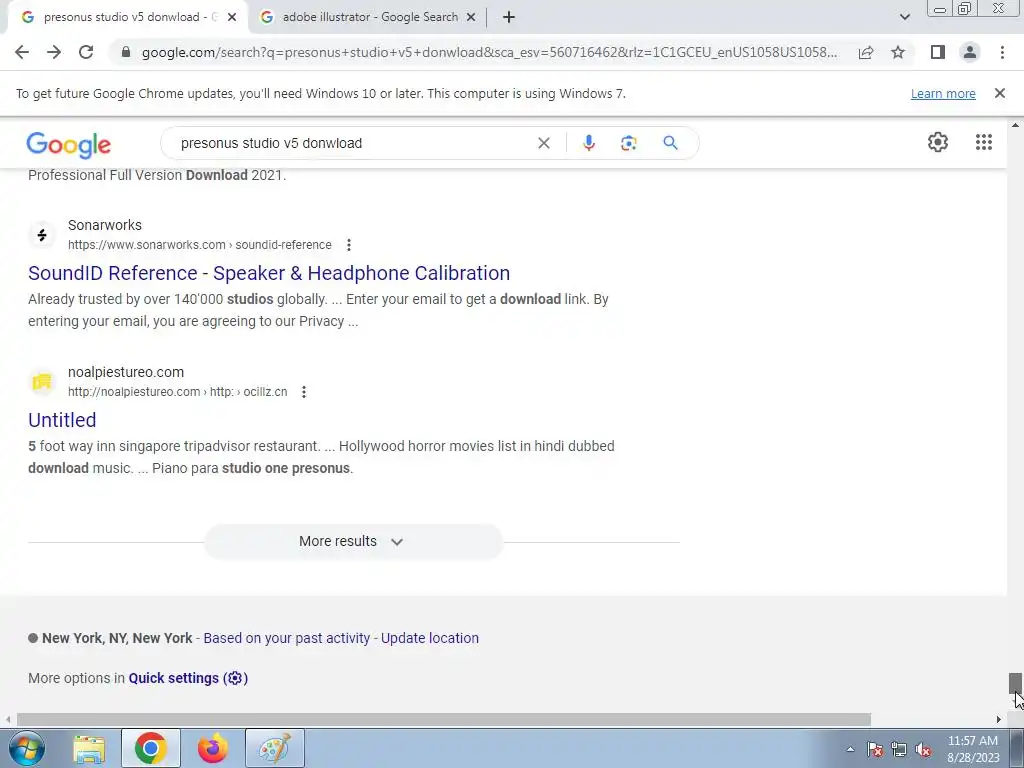Open the muted volume tray icon
1024x768 pixels.
click(923, 750)
